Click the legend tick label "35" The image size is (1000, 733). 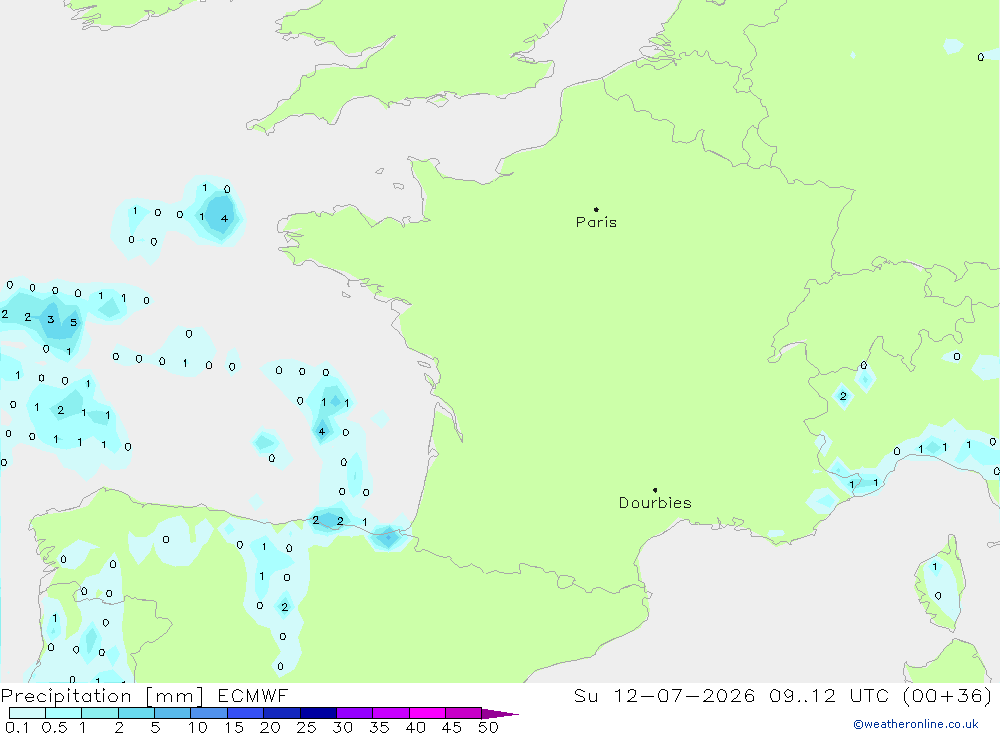pos(379,727)
